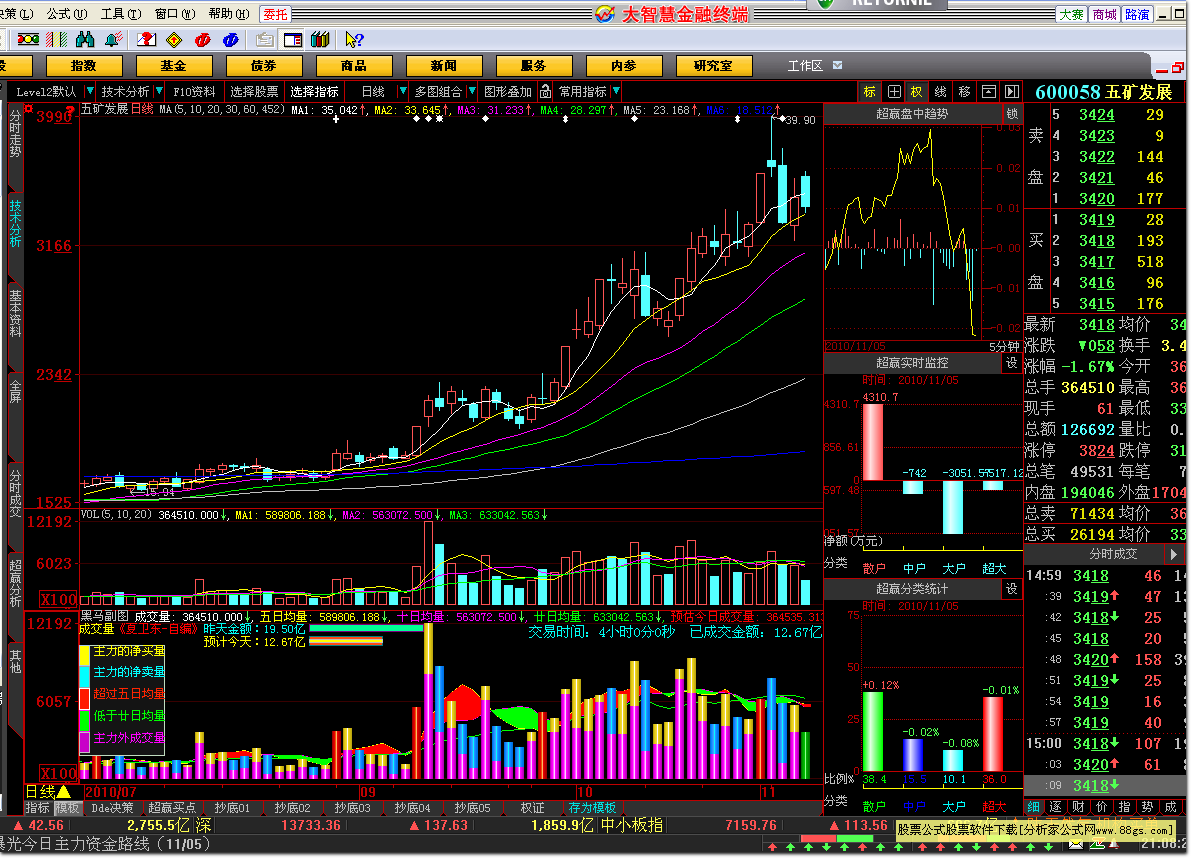
Task: Toggle the 权 adjustment button
Action: 917,92
